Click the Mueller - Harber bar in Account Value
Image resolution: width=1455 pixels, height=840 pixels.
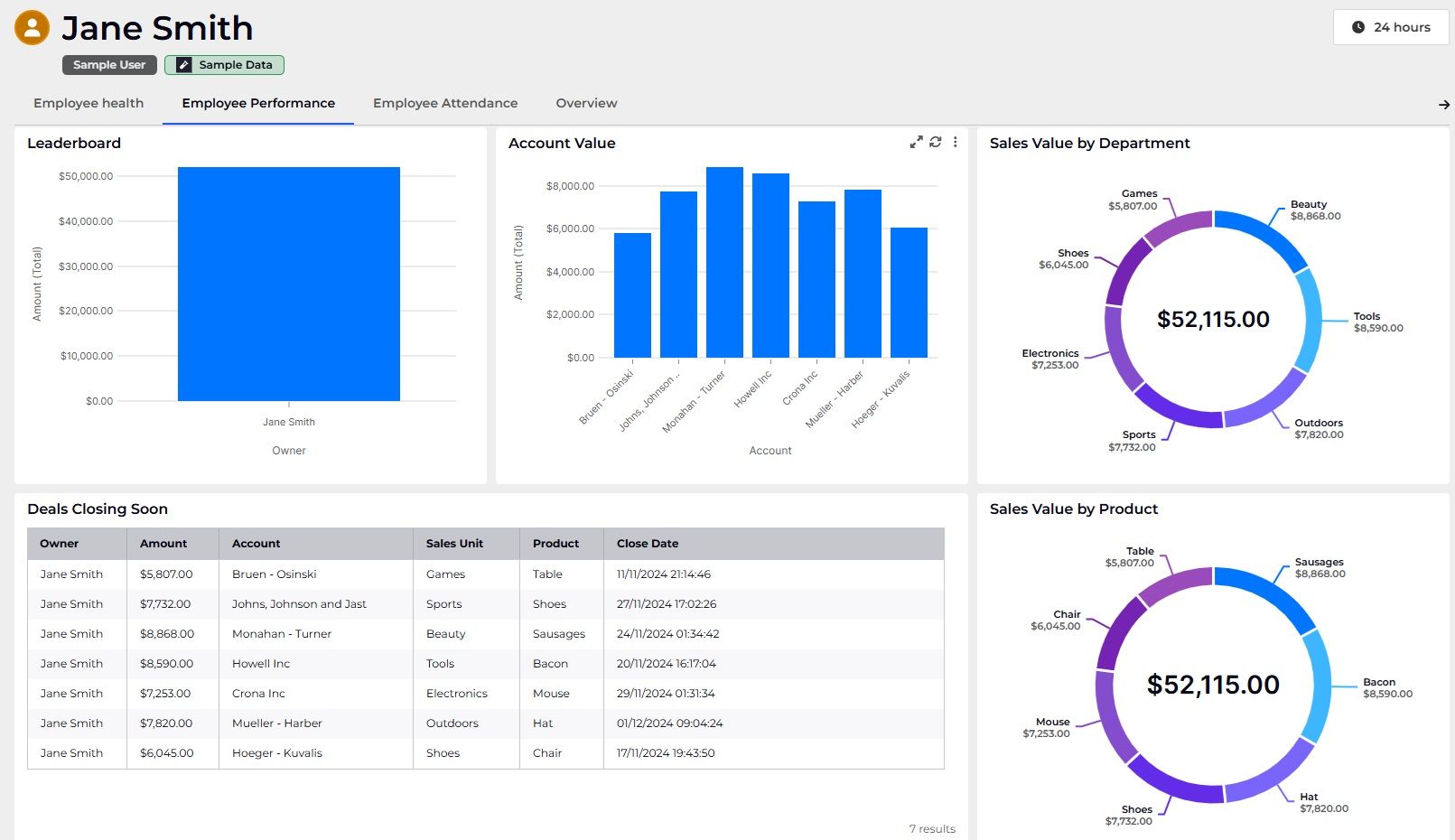[x=863, y=274]
